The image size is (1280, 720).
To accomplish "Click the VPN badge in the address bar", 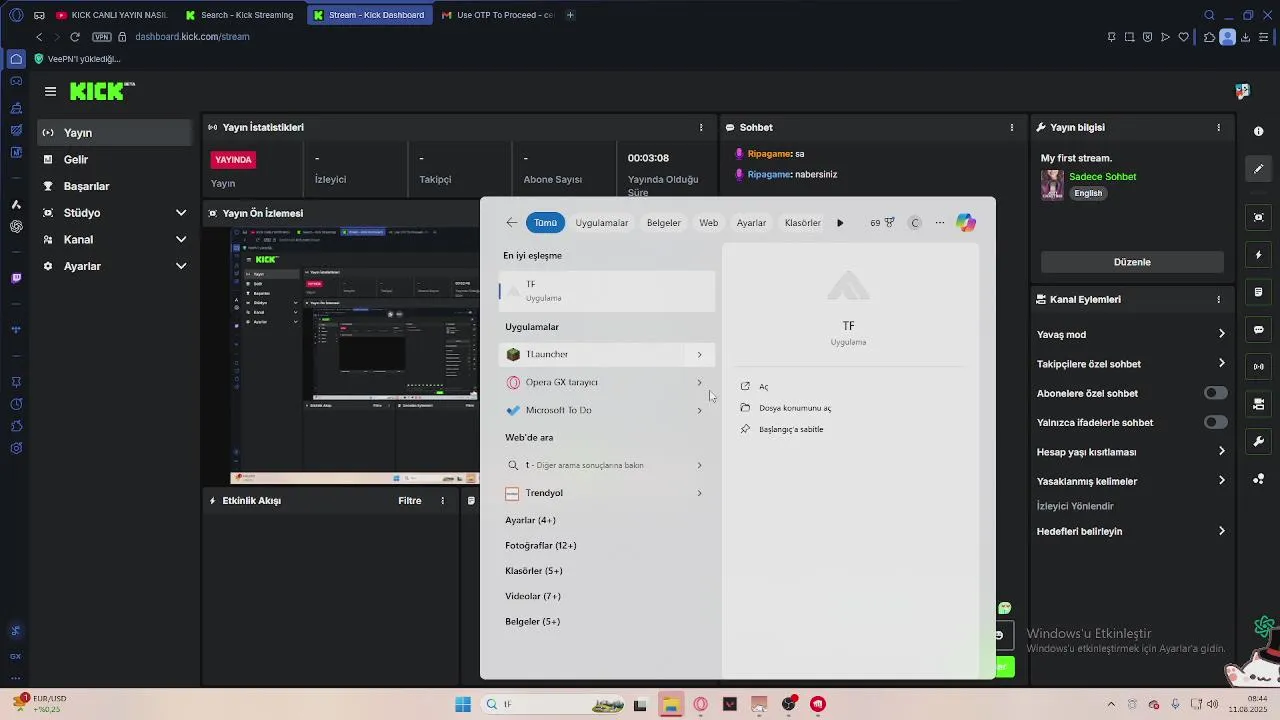I will [x=101, y=37].
